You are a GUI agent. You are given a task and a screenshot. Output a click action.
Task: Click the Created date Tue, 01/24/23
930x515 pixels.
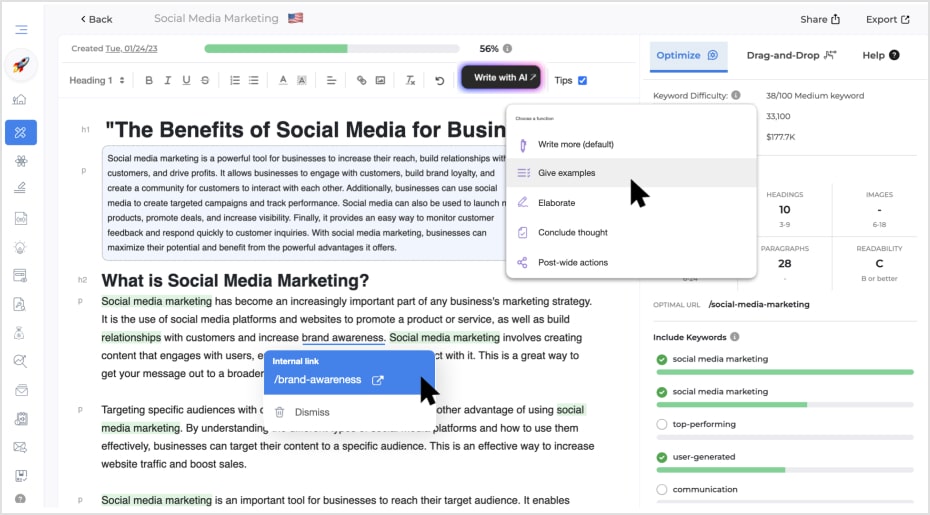(131, 49)
